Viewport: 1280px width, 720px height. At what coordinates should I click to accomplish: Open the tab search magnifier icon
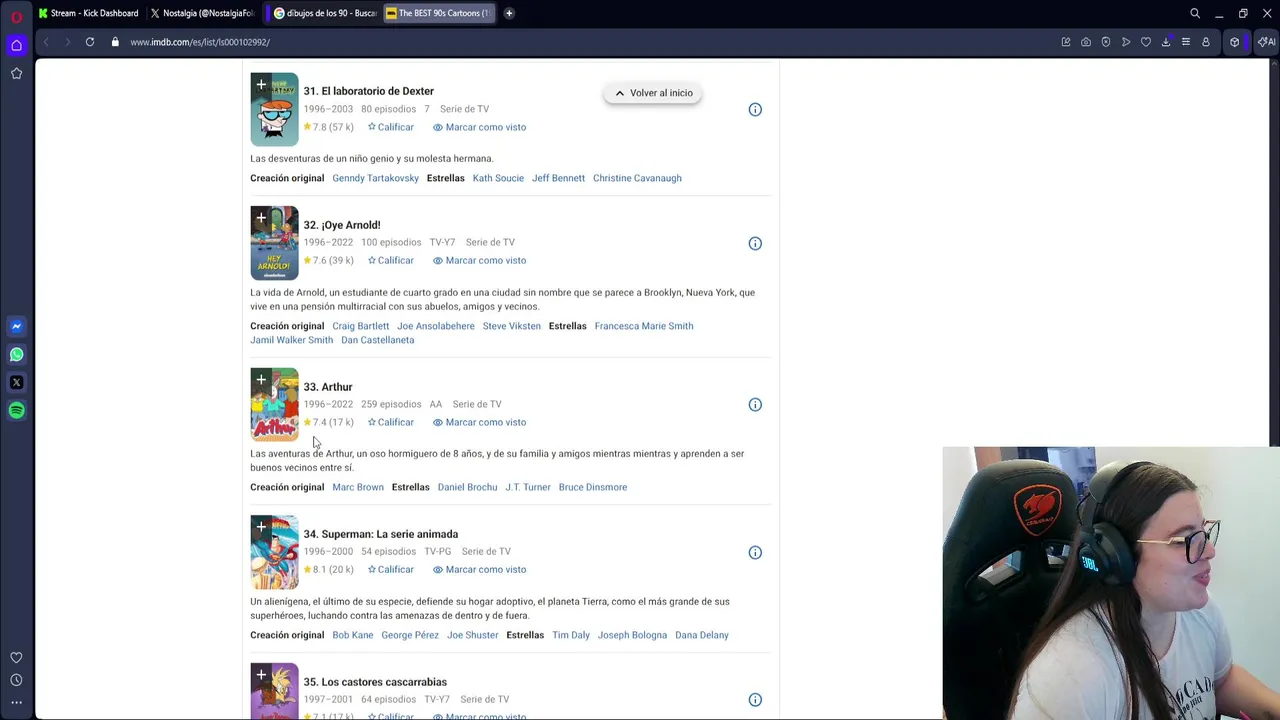[1195, 13]
